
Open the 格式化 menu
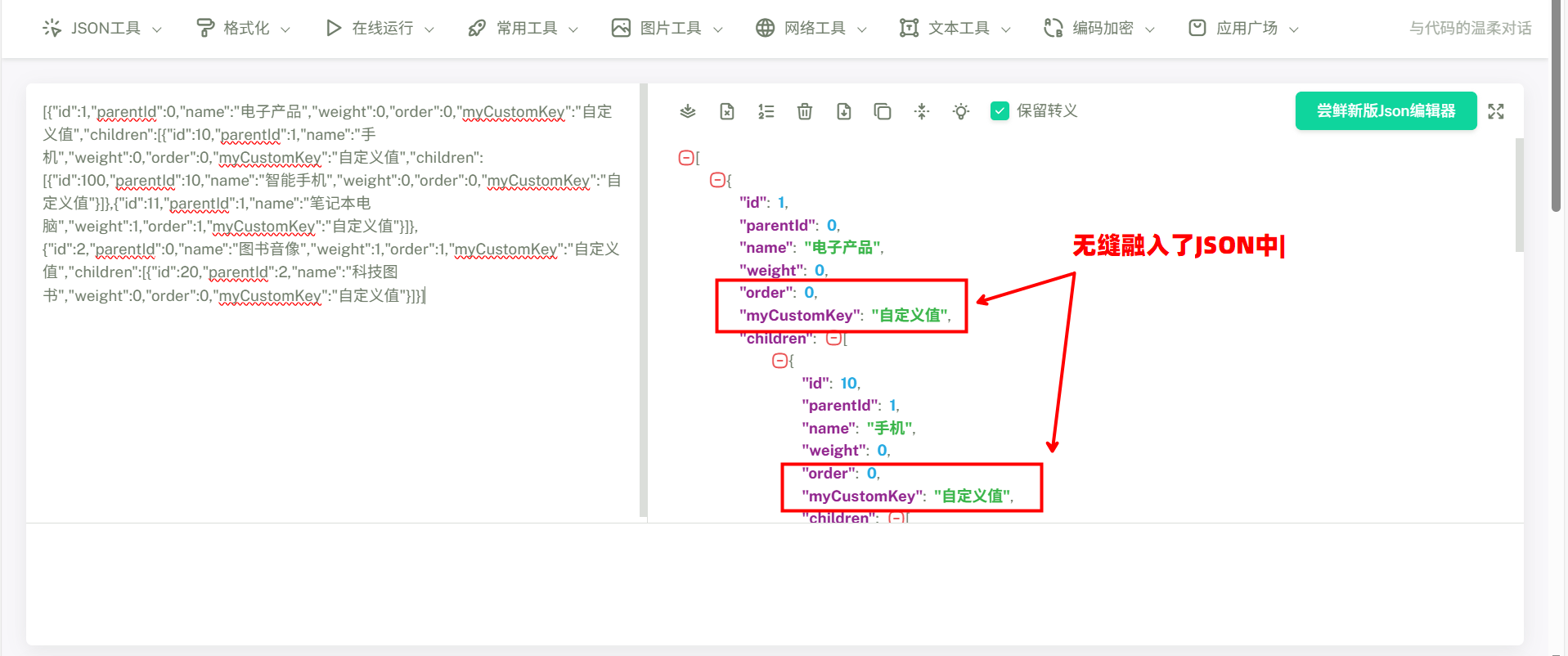pyautogui.click(x=244, y=29)
